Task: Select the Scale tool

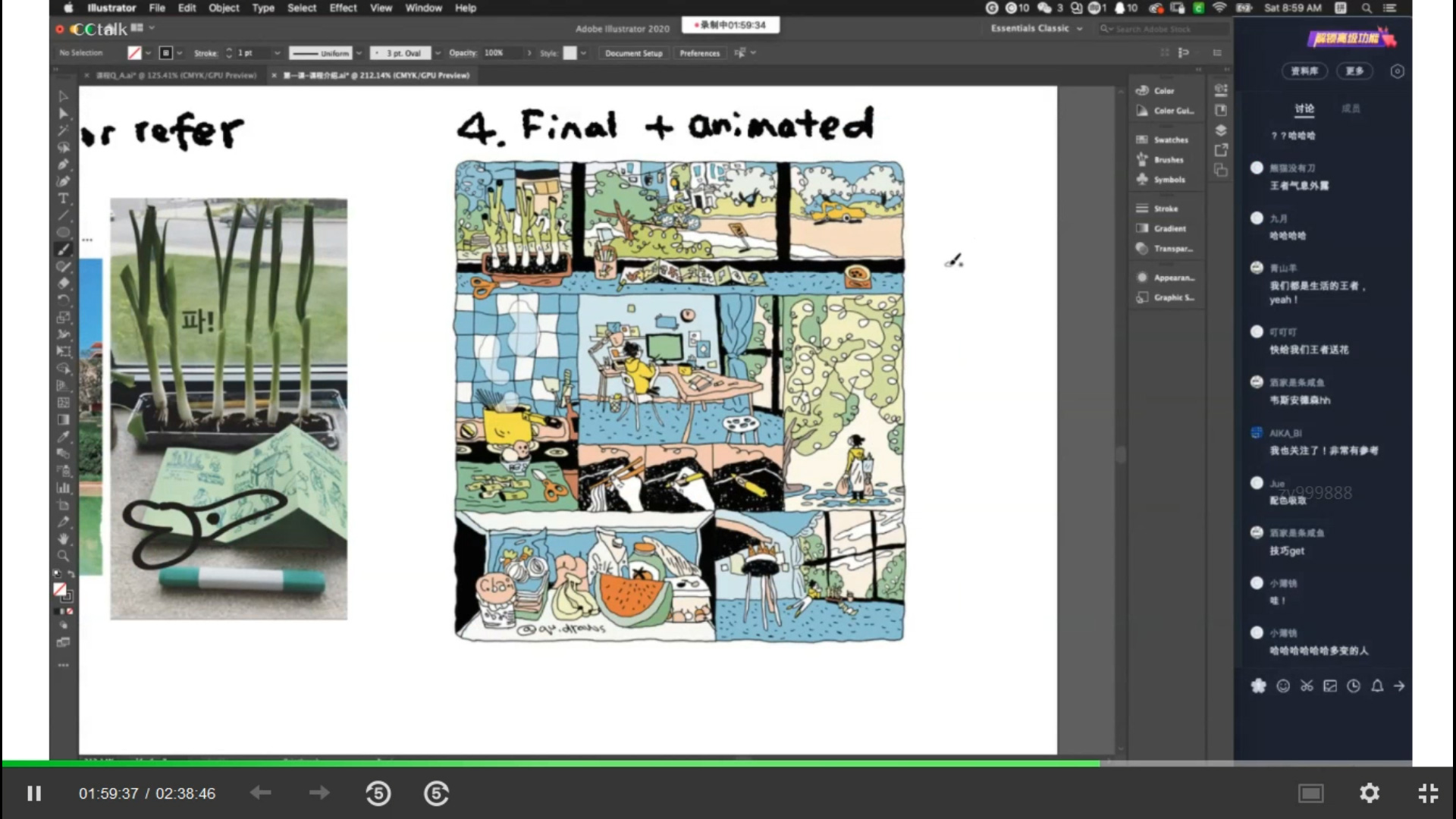Action: (x=64, y=317)
